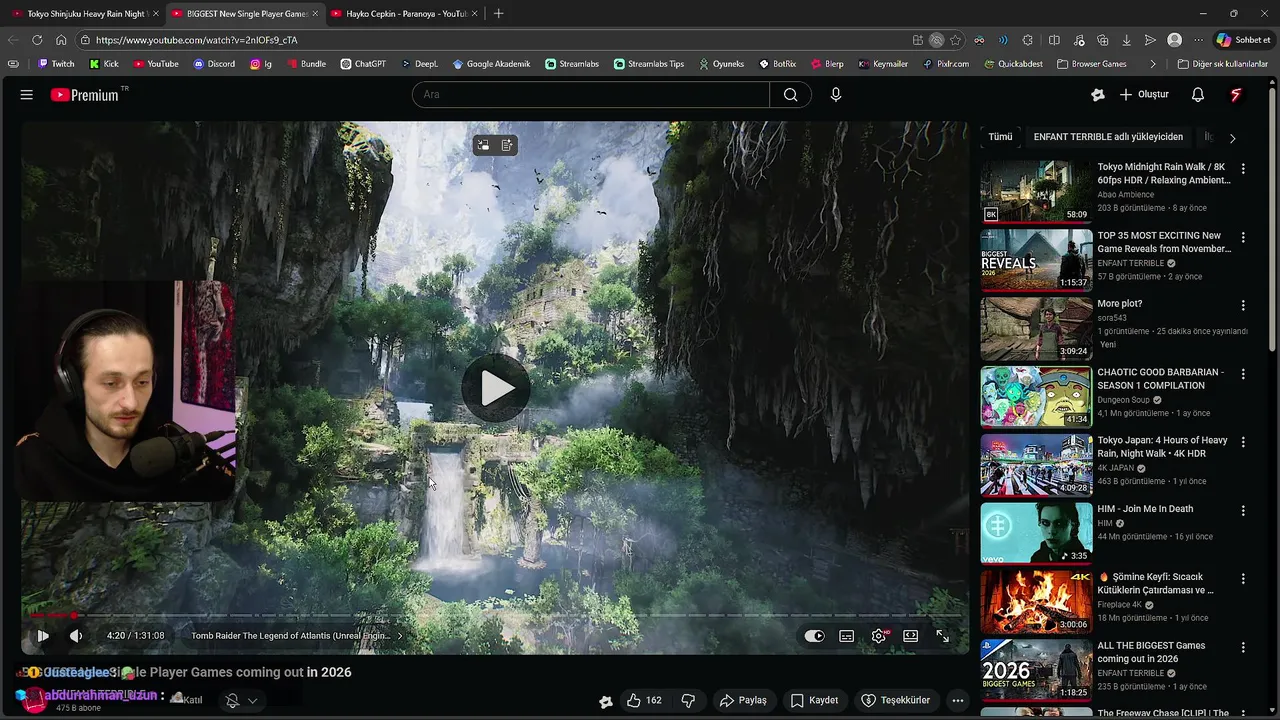Click the Teşekkürler thanks button
1280x720 pixels.
[x=896, y=700]
